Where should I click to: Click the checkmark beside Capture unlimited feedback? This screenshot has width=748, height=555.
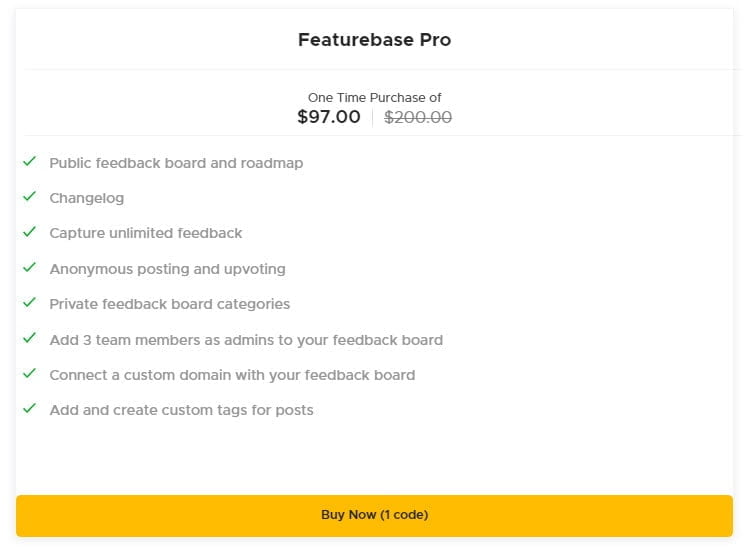(x=30, y=232)
